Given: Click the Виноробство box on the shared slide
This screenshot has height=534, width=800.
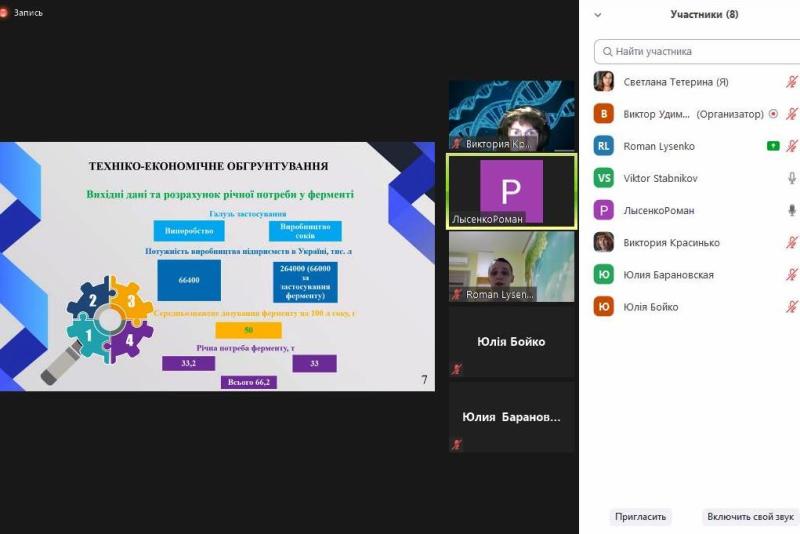Looking at the screenshot, I should (x=189, y=231).
